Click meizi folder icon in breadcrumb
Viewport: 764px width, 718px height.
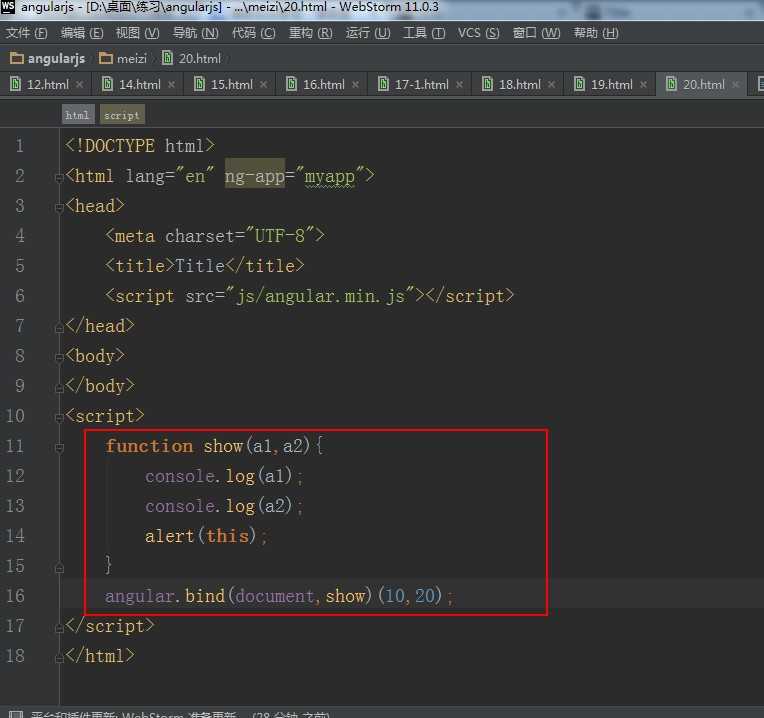[x=106, y=58]
